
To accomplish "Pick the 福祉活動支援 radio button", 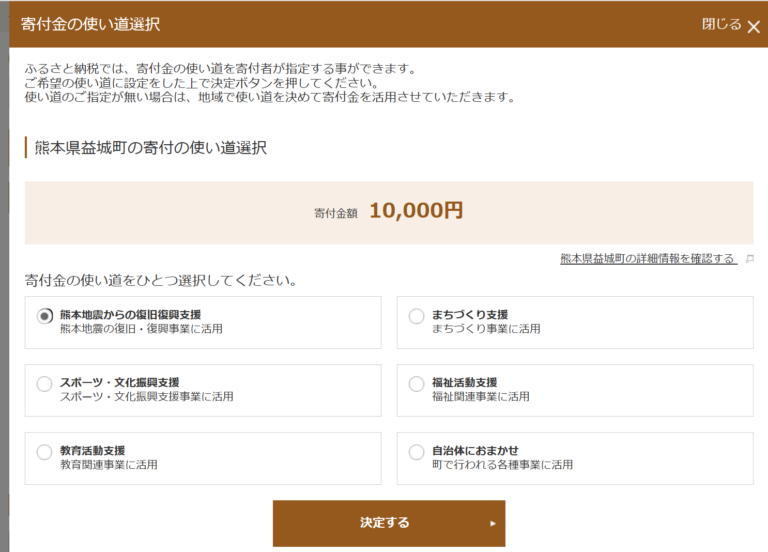I will pos(416,384).
